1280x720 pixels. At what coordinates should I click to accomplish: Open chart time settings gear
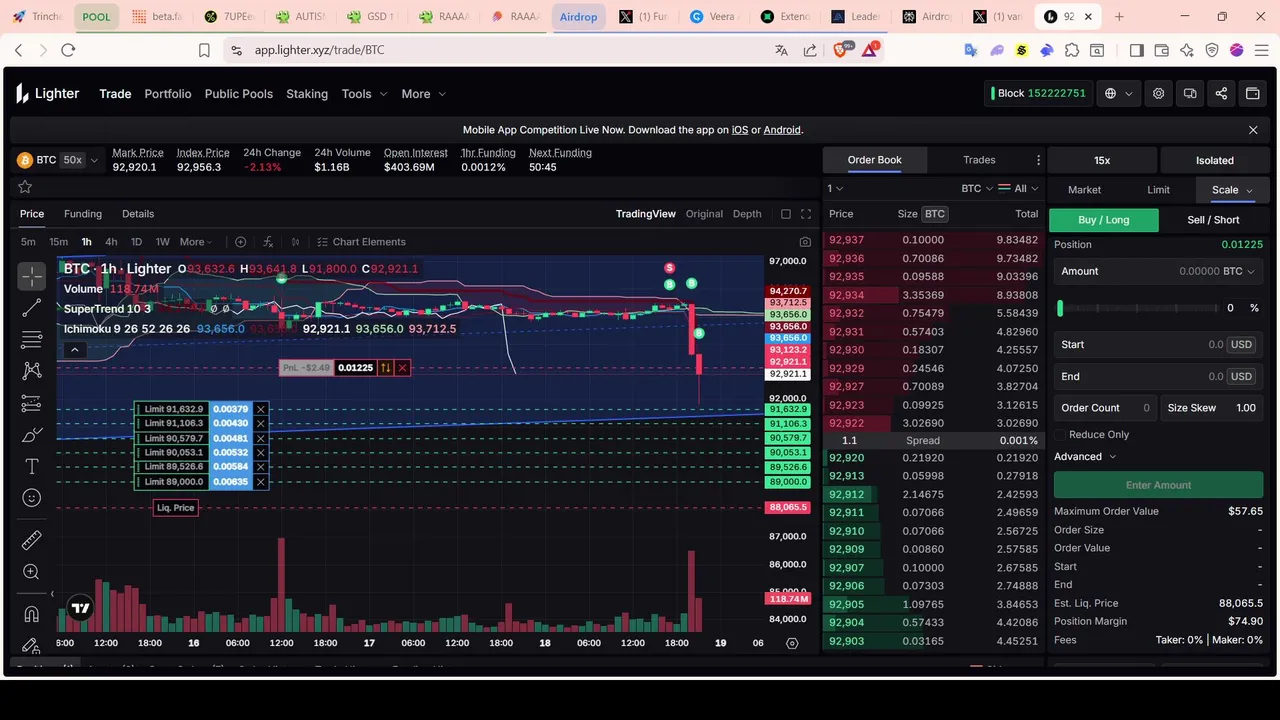pyautogui.click(x=792, y=643)
